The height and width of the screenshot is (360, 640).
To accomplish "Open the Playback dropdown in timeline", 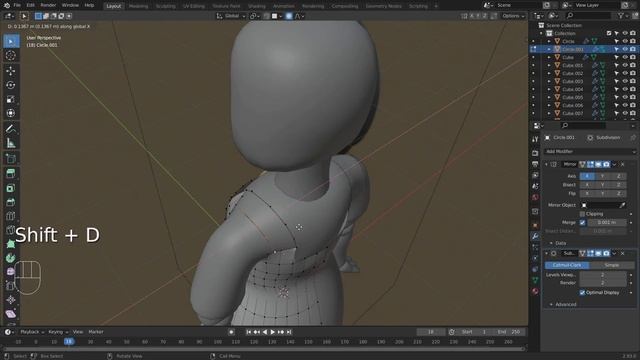I will [32, 332].
